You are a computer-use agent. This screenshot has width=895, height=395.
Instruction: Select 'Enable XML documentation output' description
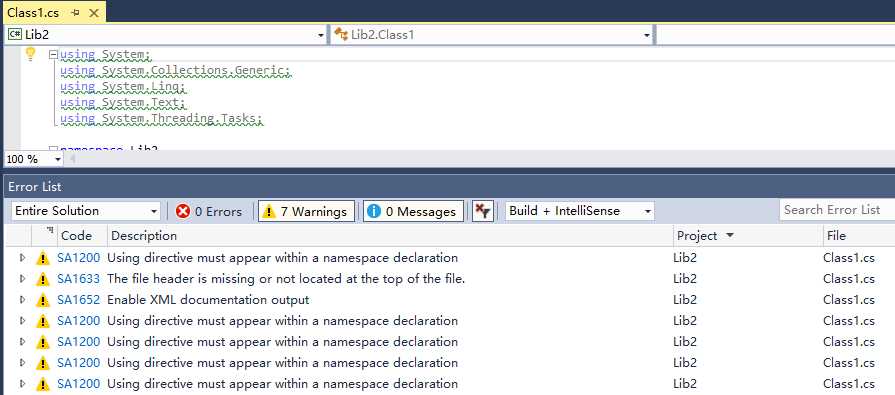[208, 300]
